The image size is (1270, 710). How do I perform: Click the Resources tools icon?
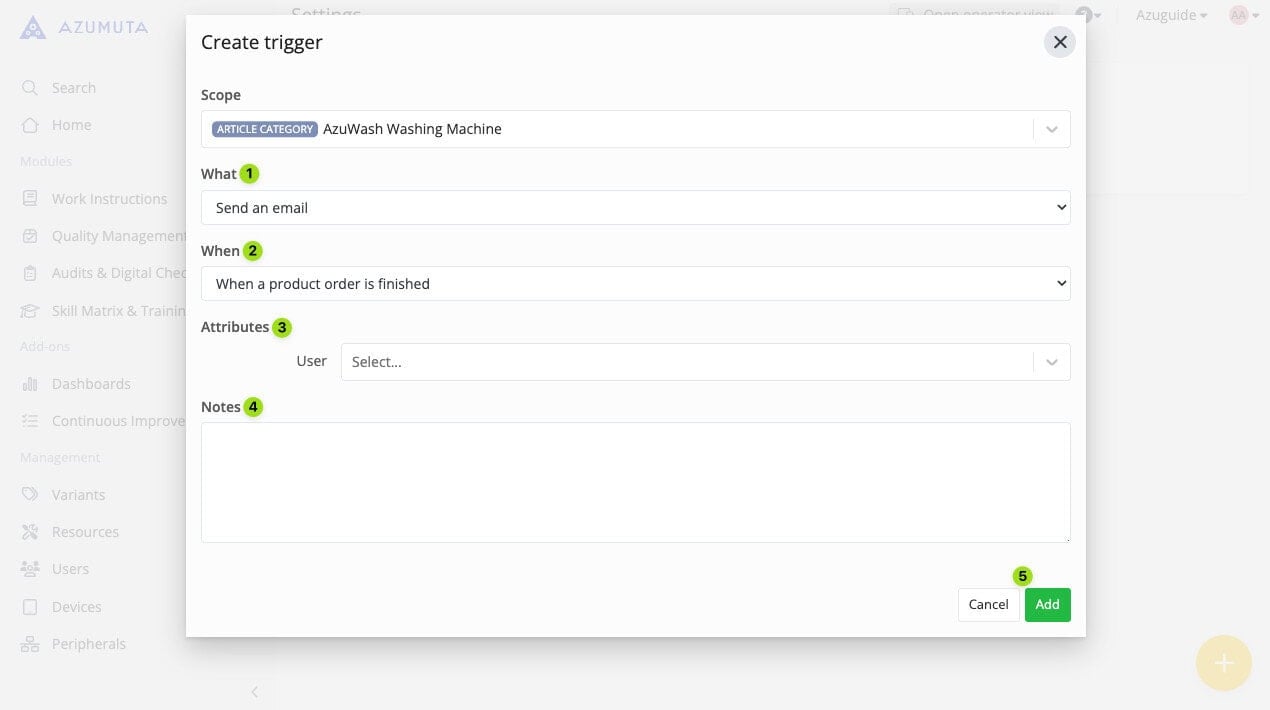point(30,532)
